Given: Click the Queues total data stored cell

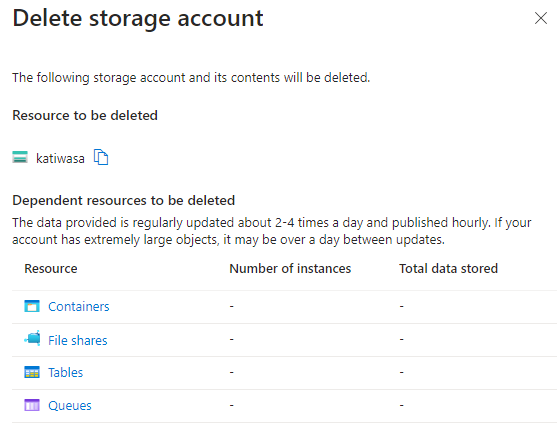Looking at the screenshot, I should tap(401, 405).
